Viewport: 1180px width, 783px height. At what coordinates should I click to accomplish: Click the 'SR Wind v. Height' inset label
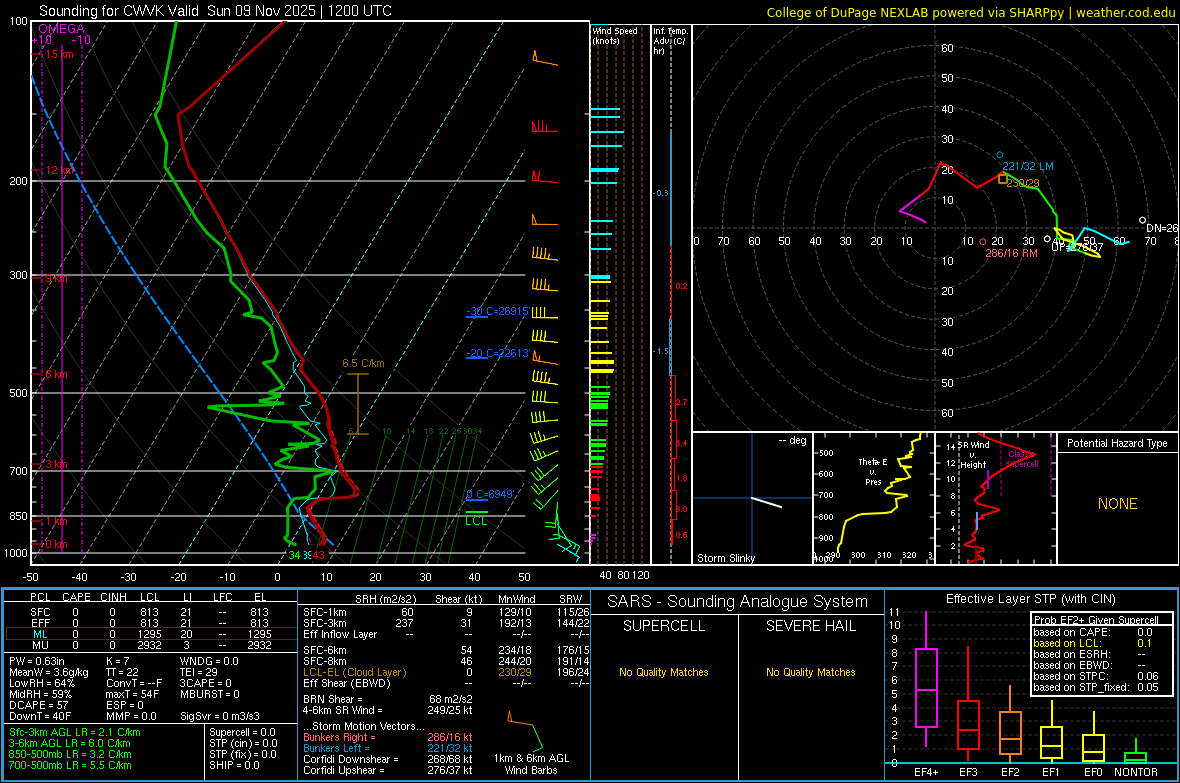[x=974, y=455]
